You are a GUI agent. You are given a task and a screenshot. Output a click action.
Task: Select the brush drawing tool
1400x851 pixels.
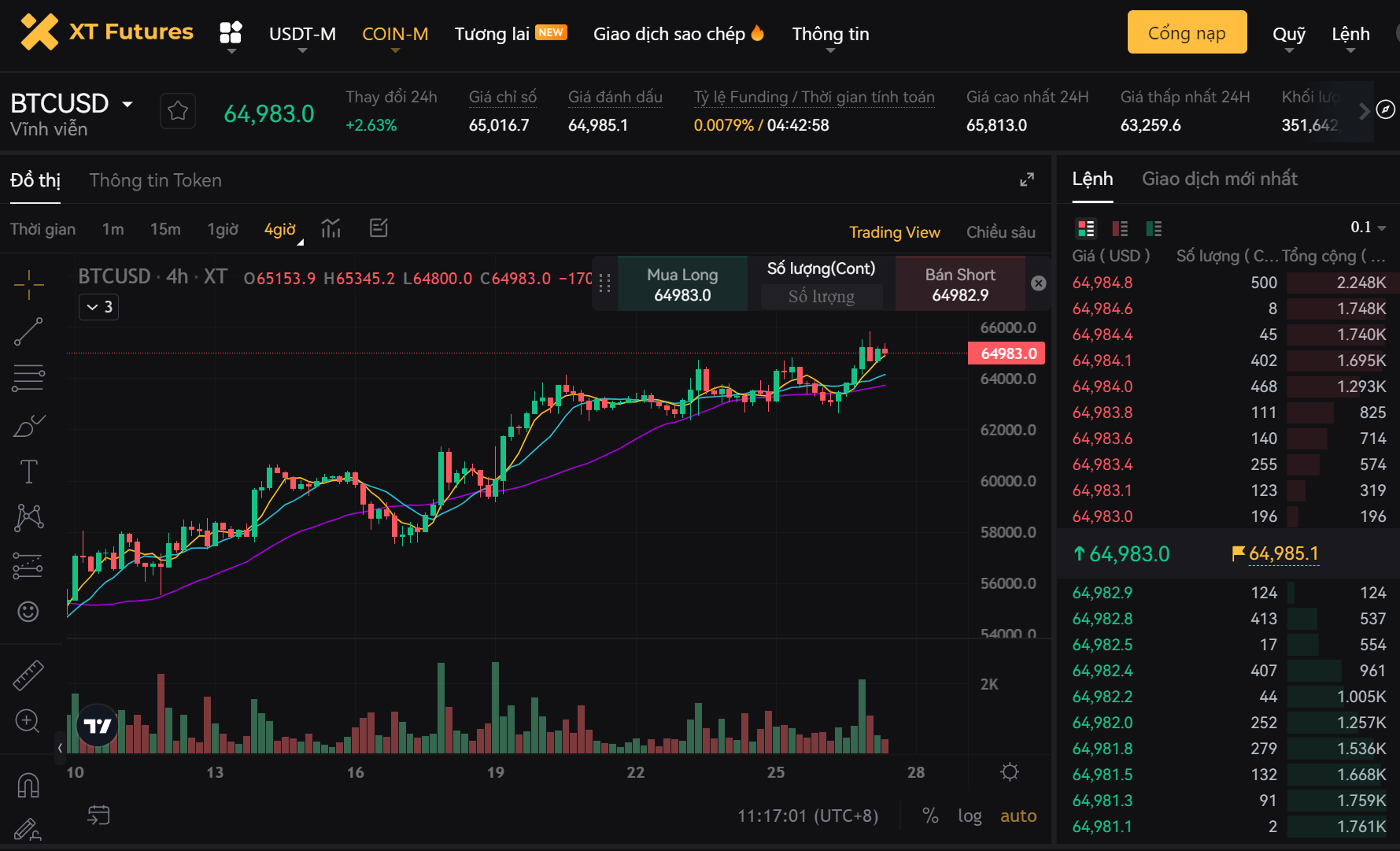pos(28,426)
